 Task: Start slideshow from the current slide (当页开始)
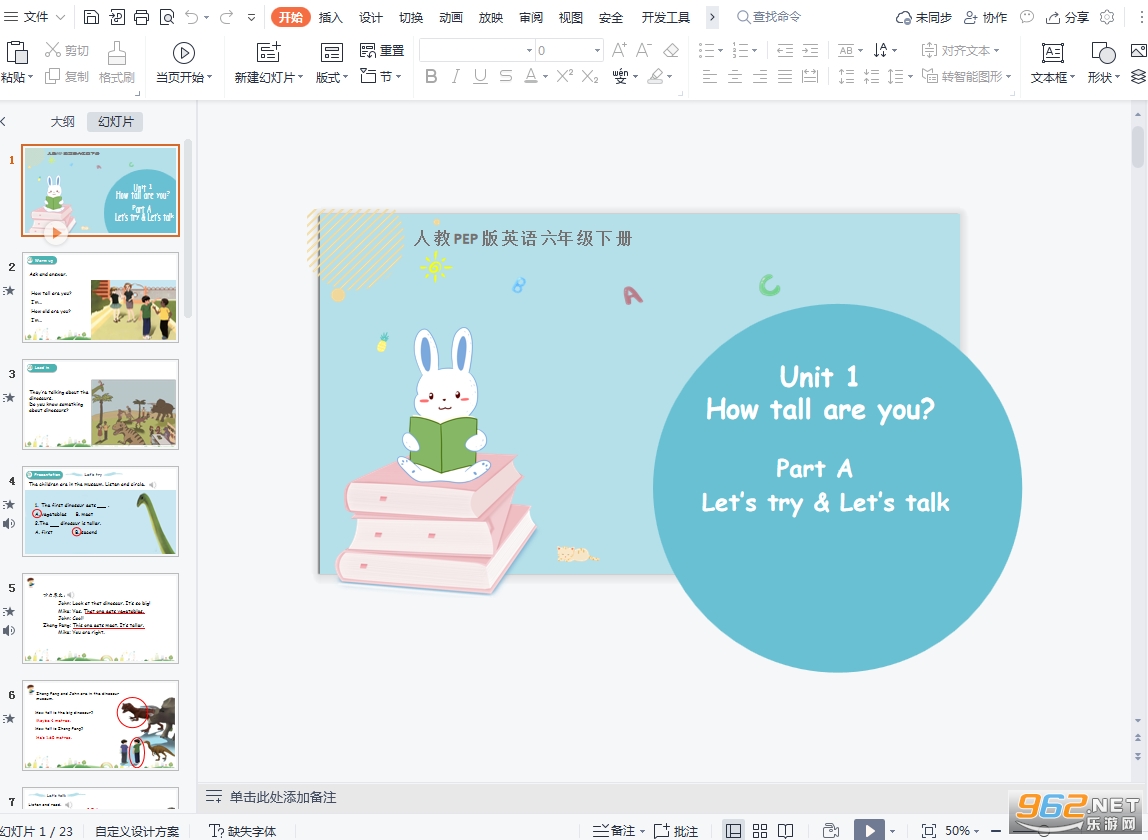(x=184, y=62)
